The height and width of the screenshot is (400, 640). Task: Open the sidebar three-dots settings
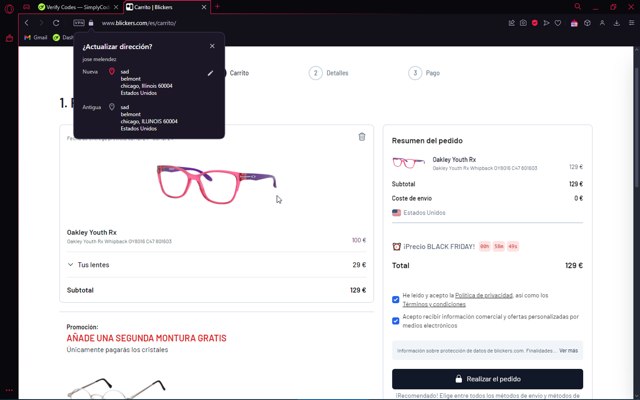pos(9,390)
